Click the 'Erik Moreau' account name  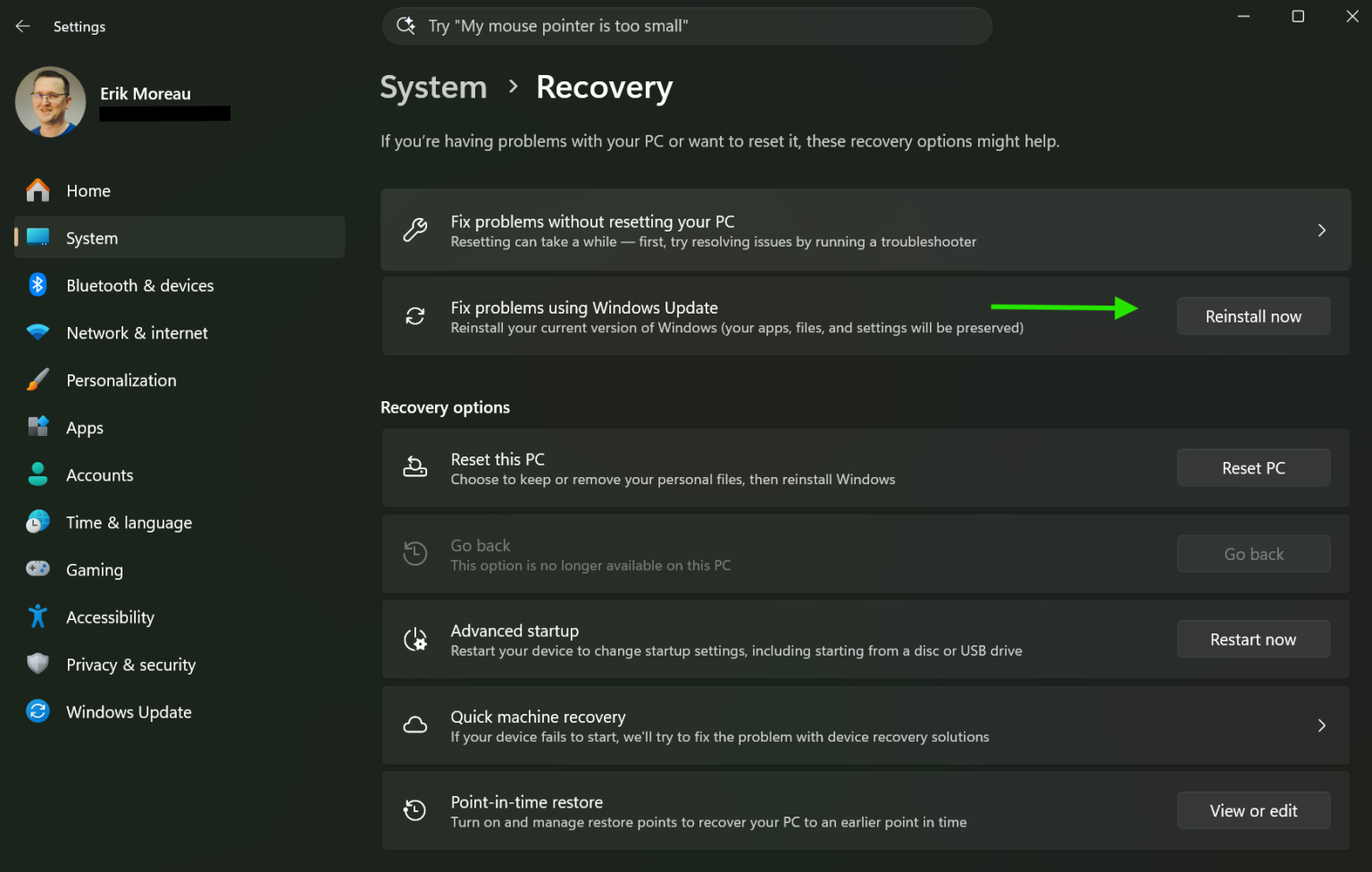click(146, 94)
